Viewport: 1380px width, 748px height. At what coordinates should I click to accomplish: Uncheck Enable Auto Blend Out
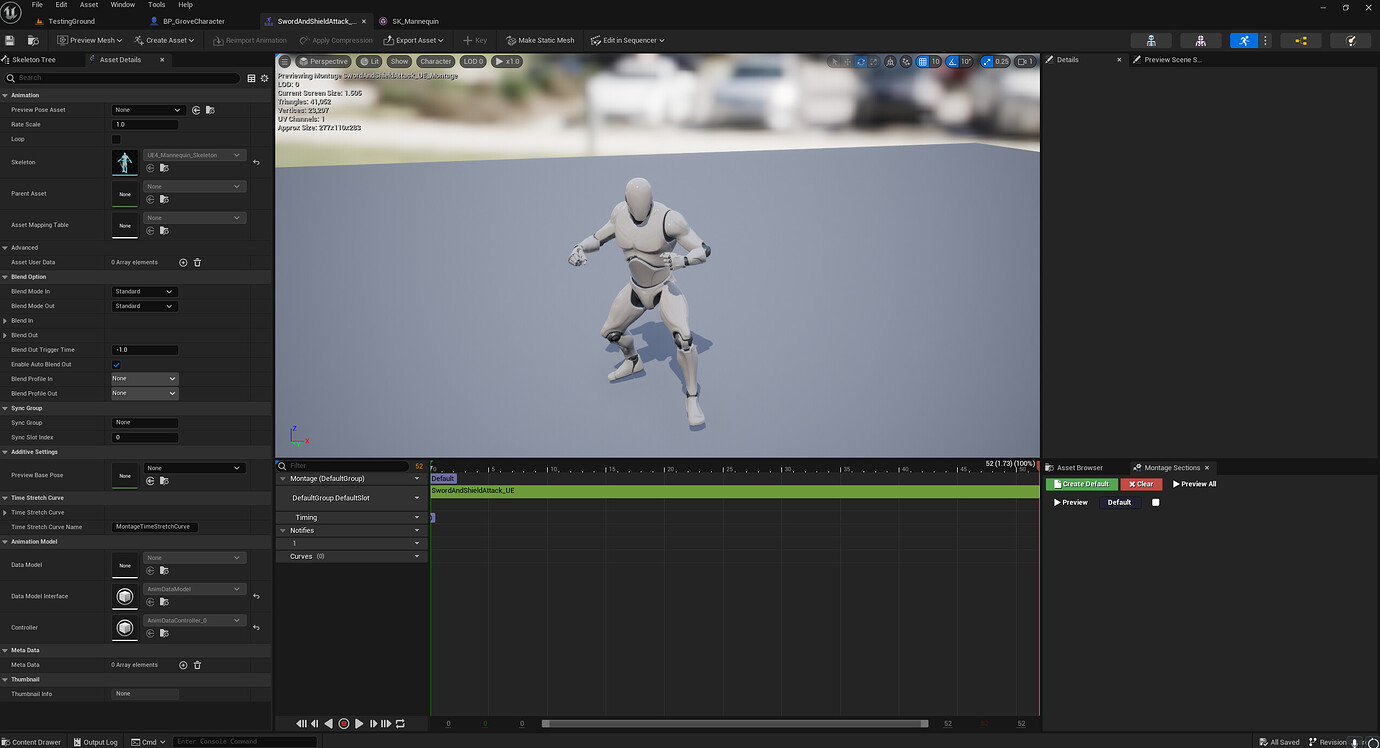(116, 364)
